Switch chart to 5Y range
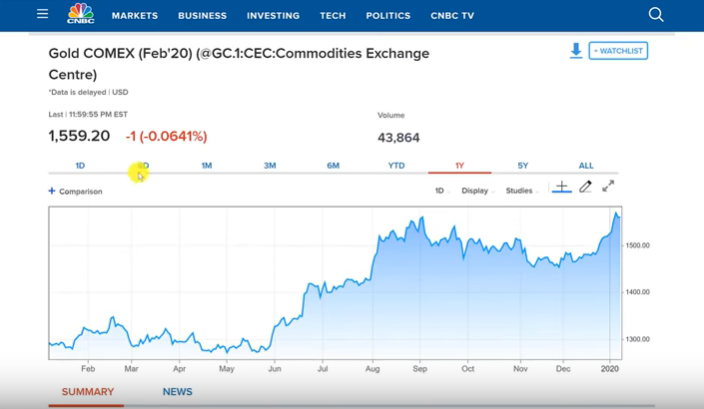704x409 pixels. [523, 165]
